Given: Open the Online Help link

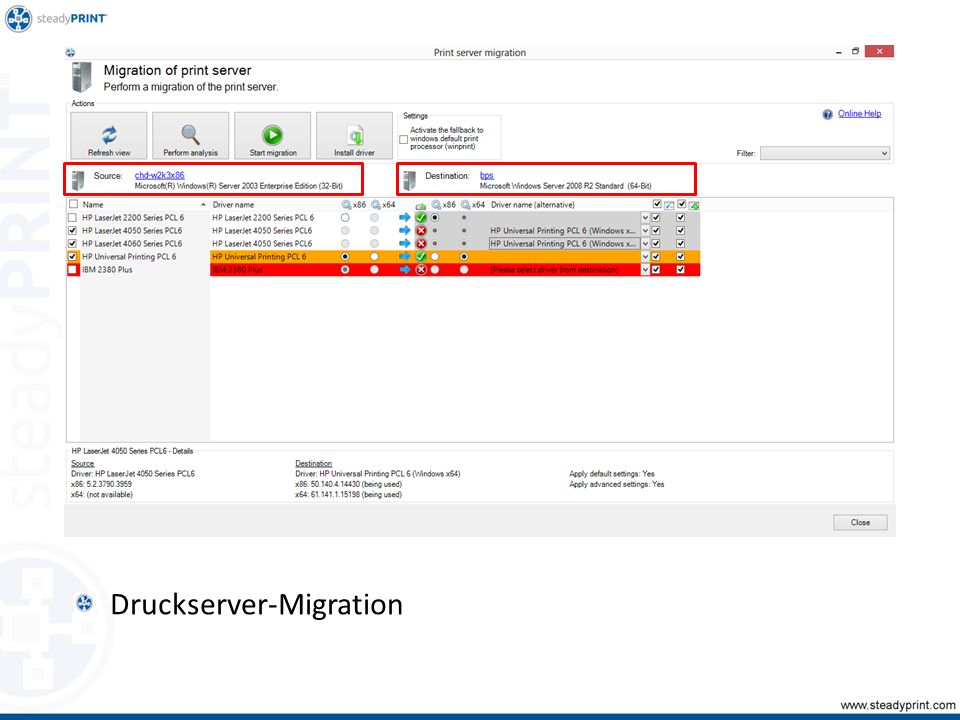Looking at the screenshot, I should pyautogui.click(x=860, y=114).
